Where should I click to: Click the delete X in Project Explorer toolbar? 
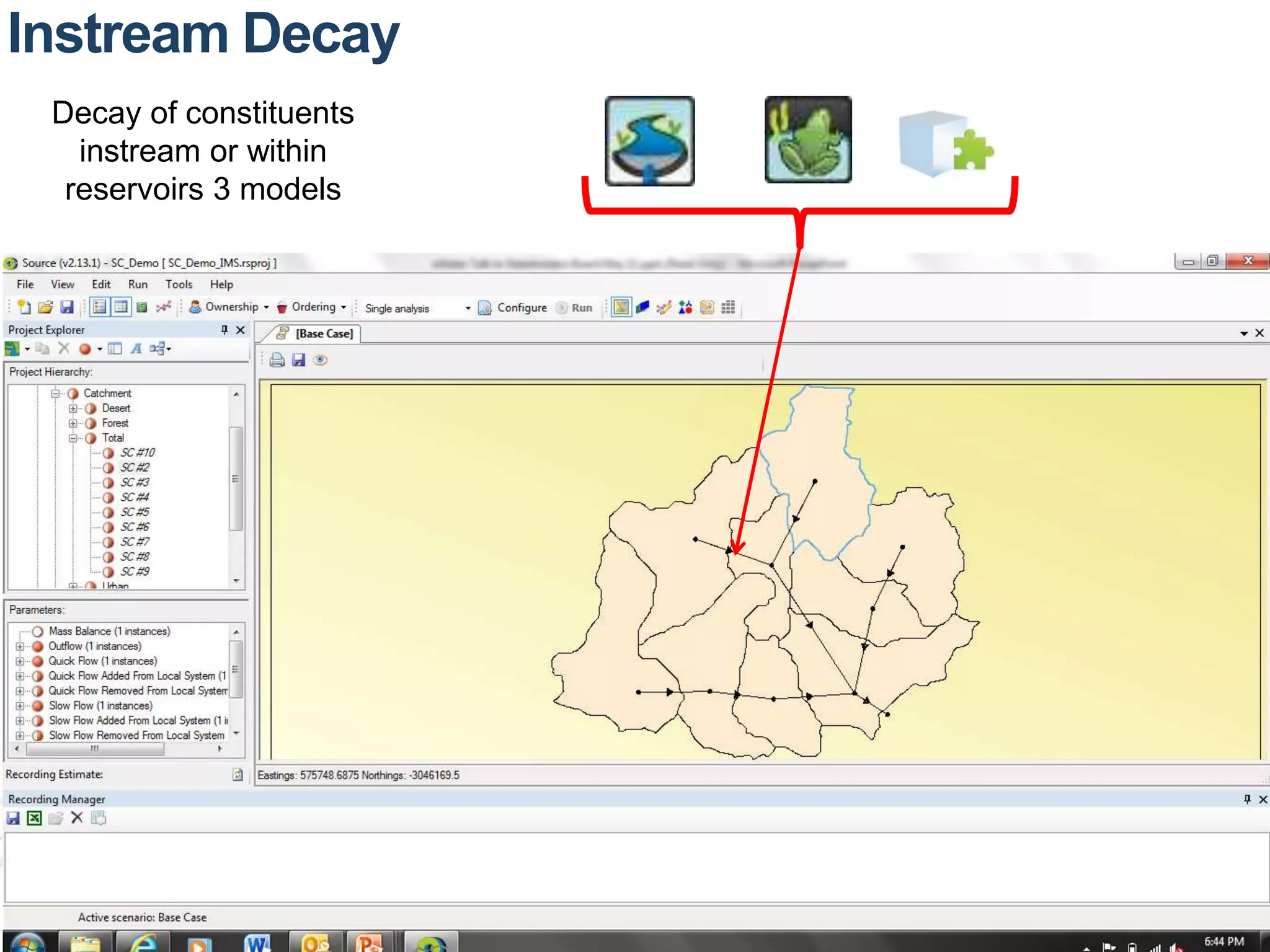click(64, 348)
